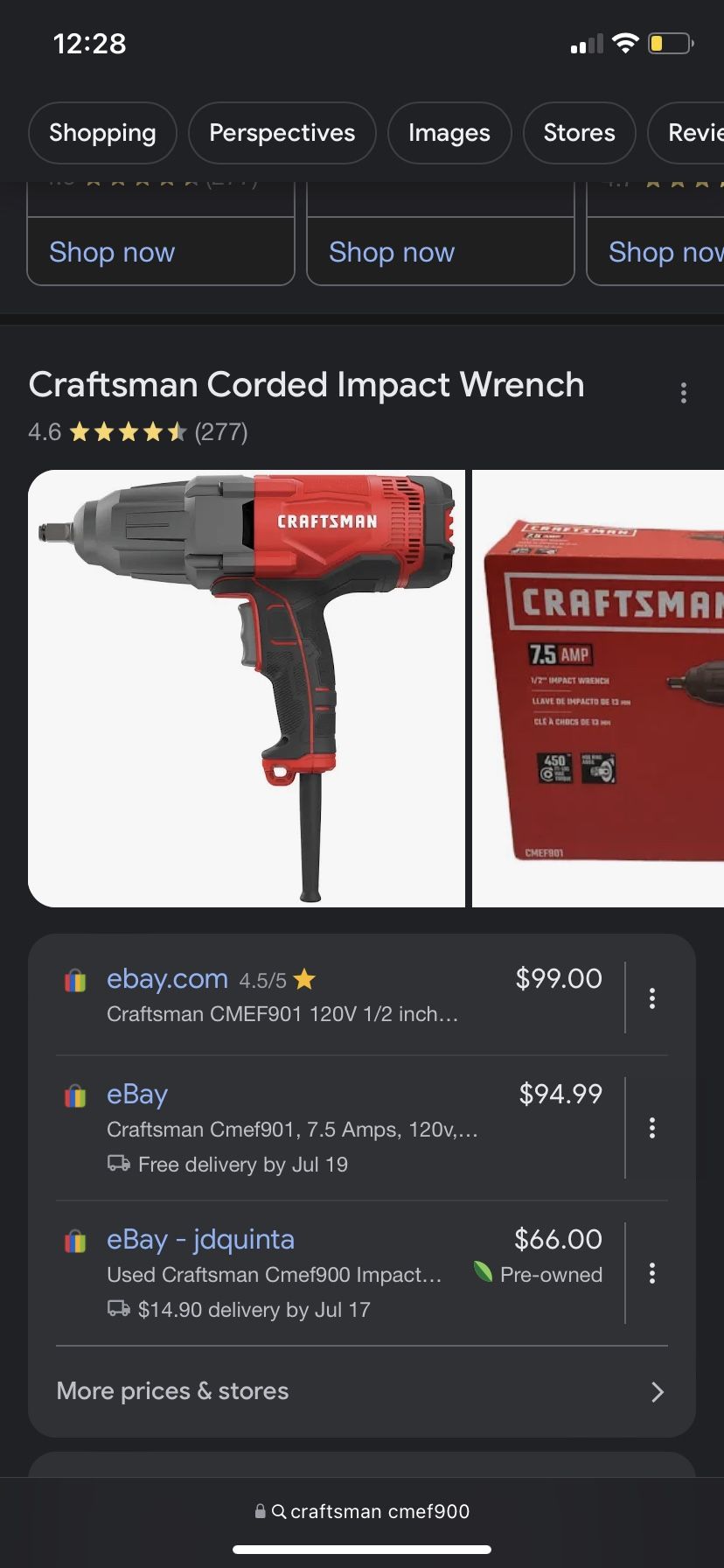Switch to the Perspectives tab

(x=282, y=133)
